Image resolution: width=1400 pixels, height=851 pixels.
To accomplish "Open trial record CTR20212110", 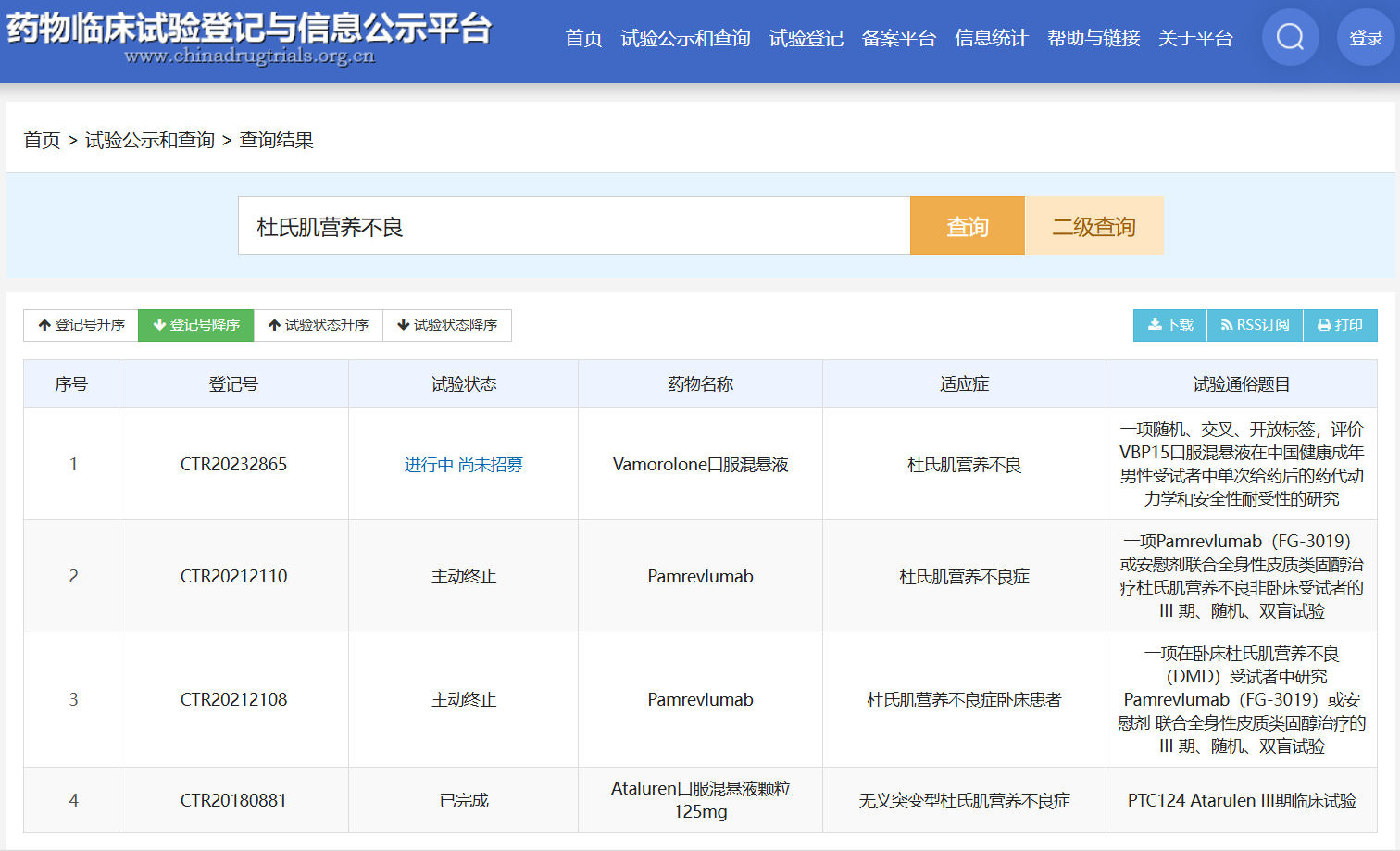I will coord(233,577).
